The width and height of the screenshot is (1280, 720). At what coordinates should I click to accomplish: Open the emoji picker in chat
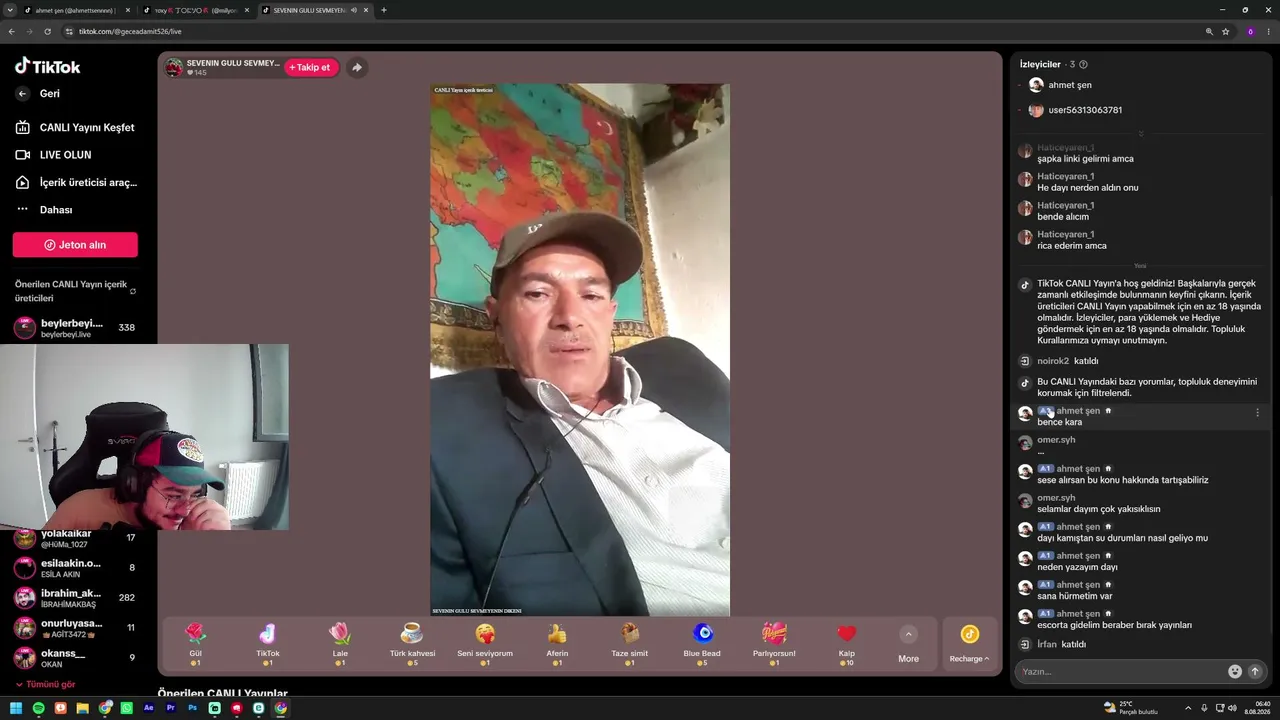click(1235, 671)
